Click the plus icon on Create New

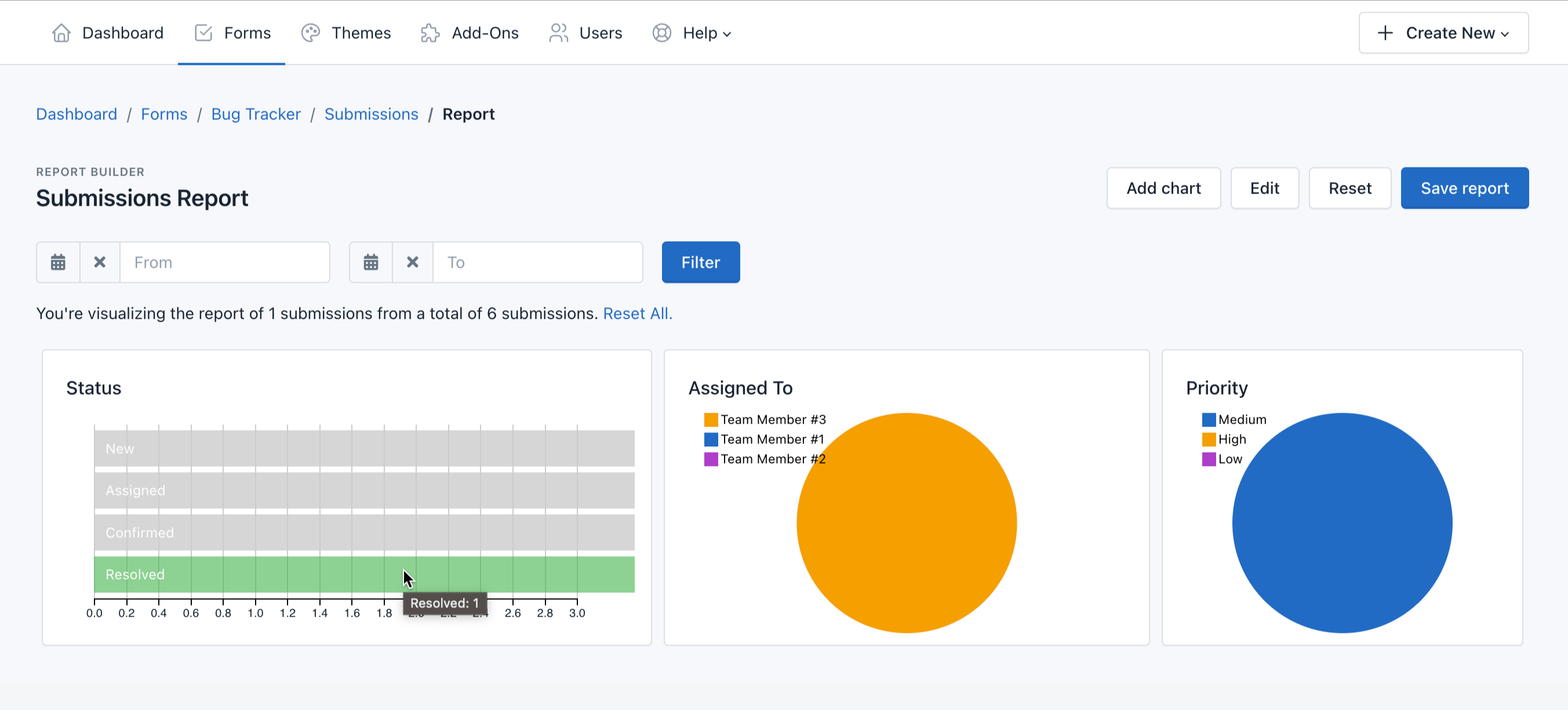click(x=1385, y=33)
